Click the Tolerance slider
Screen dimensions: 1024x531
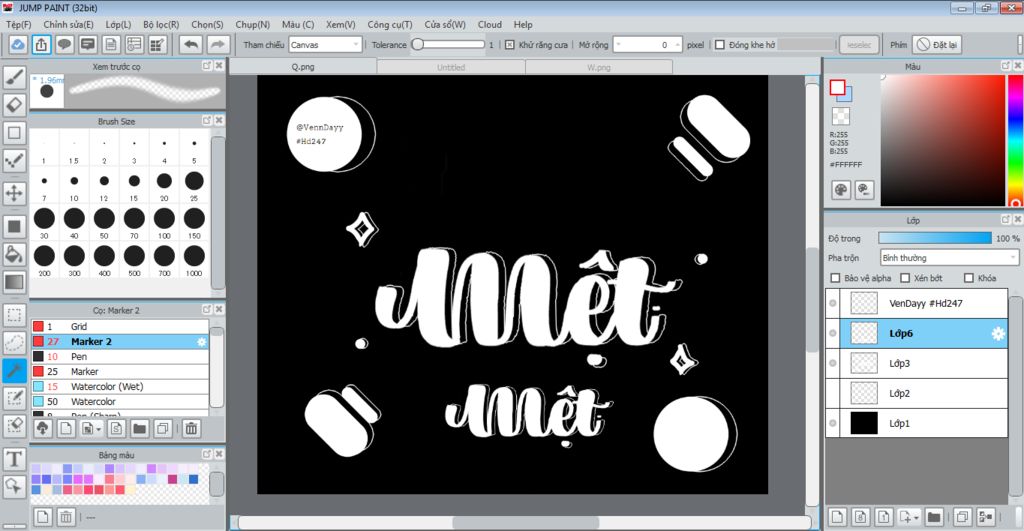(449, 45)
